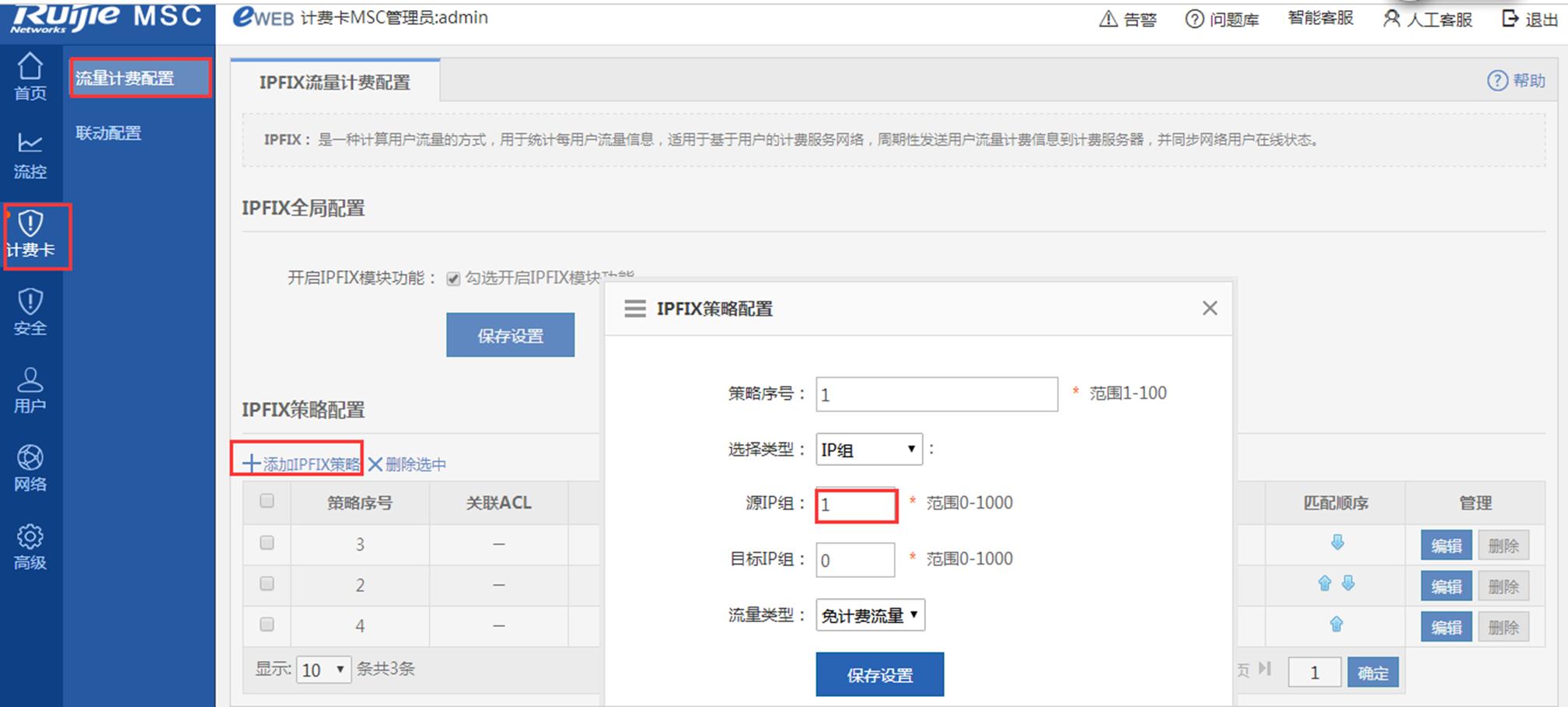Image resolution: width=1568 pixels, height=707 pixels.
Task: Open the 流控 flow control section
Action: pos(30,155)
